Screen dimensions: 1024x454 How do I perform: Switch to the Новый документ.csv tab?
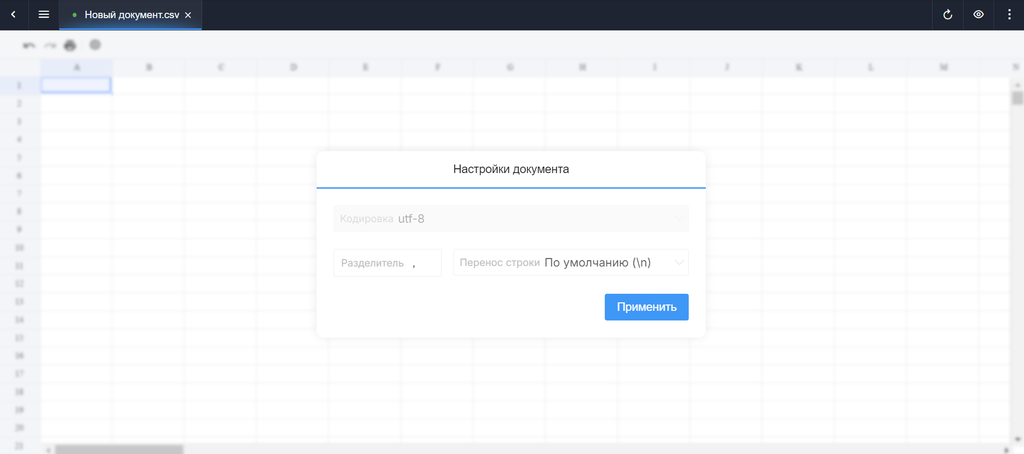tap(131, 15)
